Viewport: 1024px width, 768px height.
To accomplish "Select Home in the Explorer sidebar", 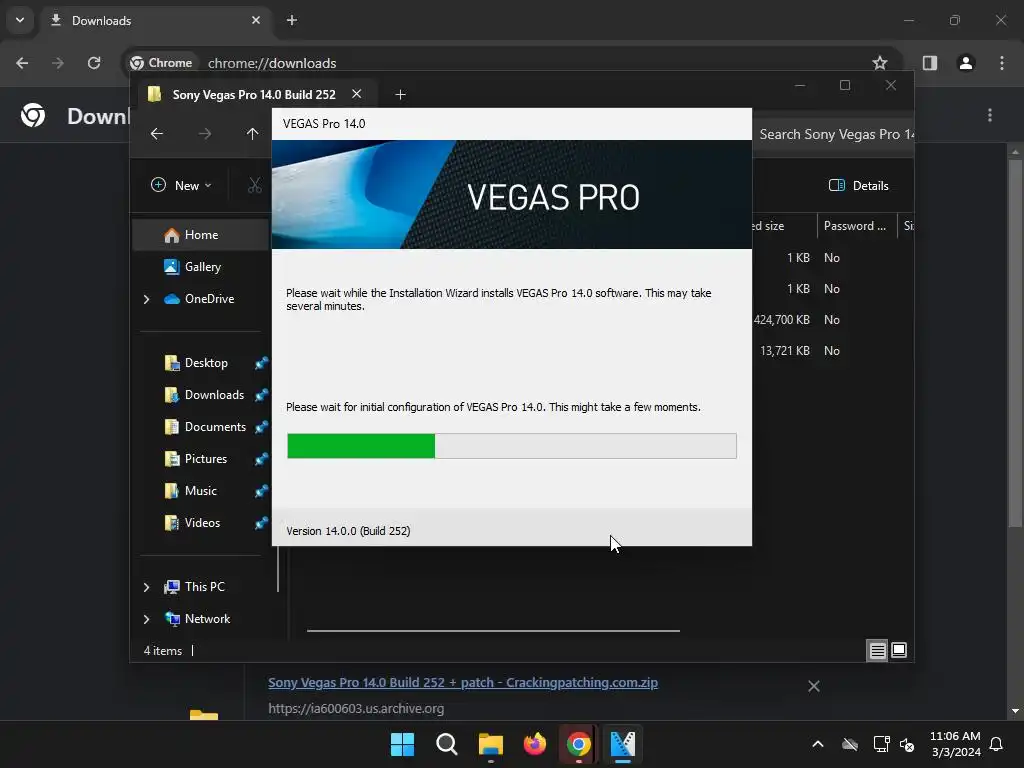I will 200,235.
